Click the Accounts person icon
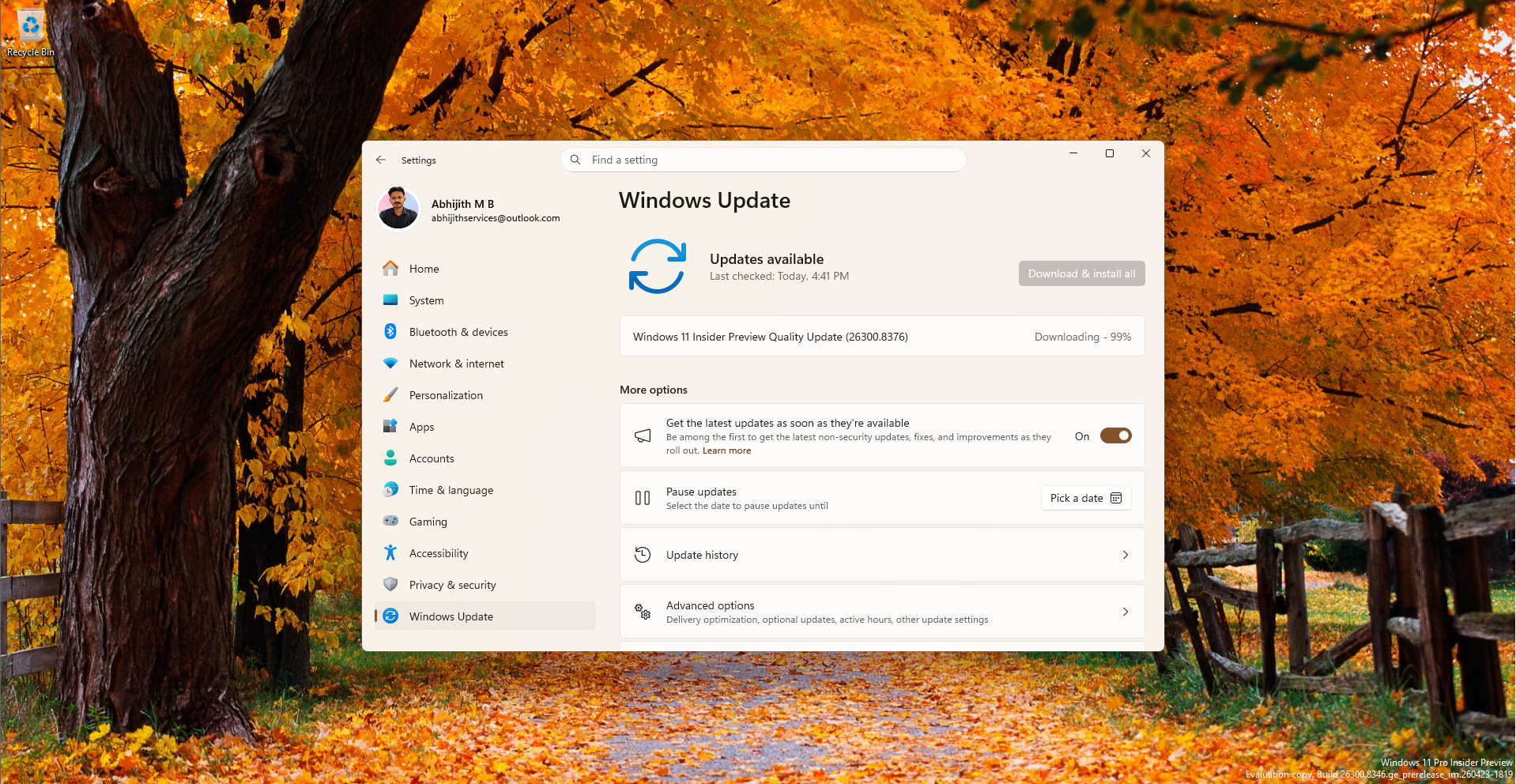 click(390, 458)
